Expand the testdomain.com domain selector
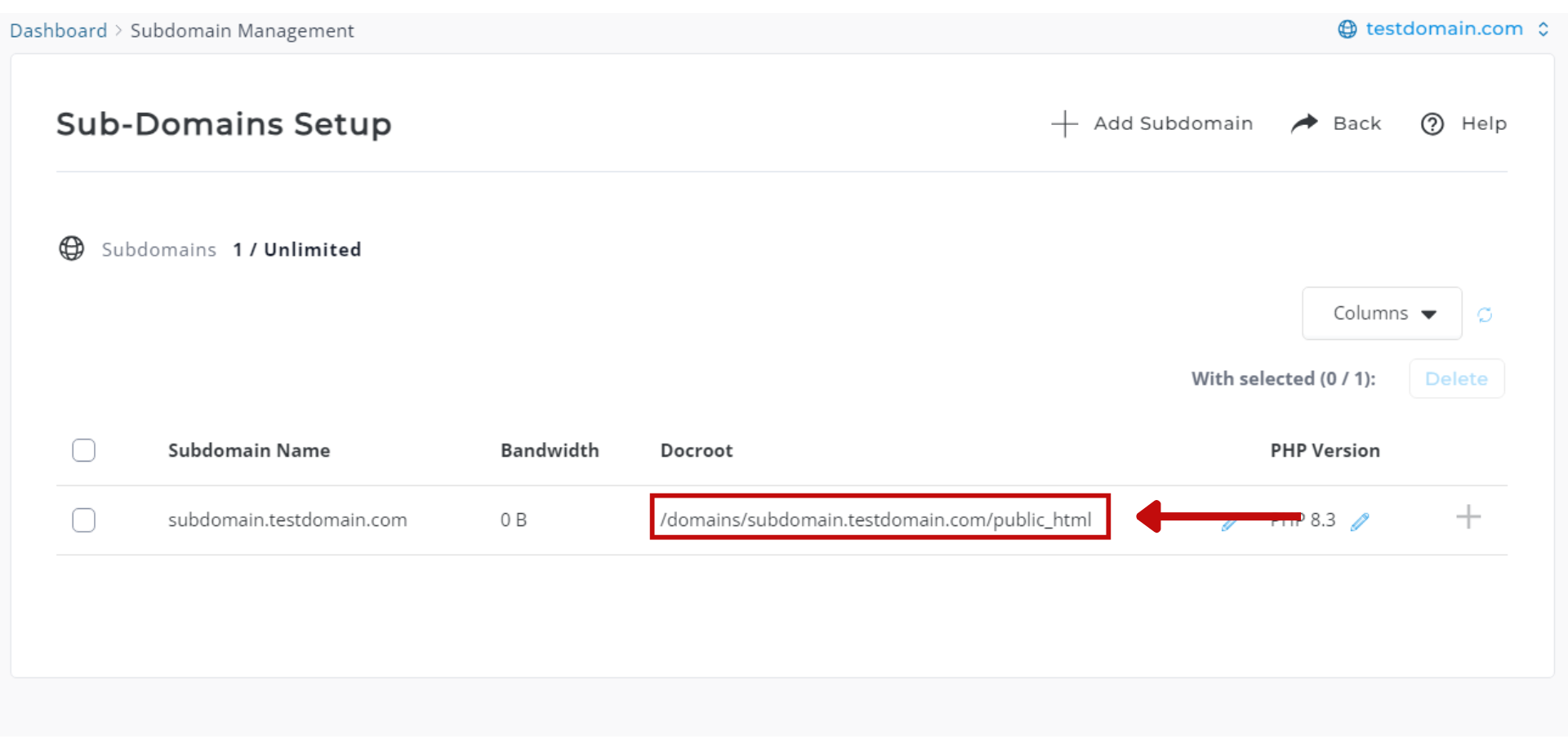Viewport: 1568px width, 750px height. point(1543,29)
